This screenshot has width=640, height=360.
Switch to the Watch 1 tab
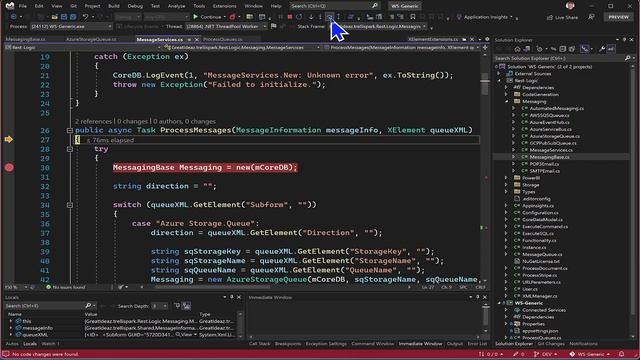click(51, 344)
